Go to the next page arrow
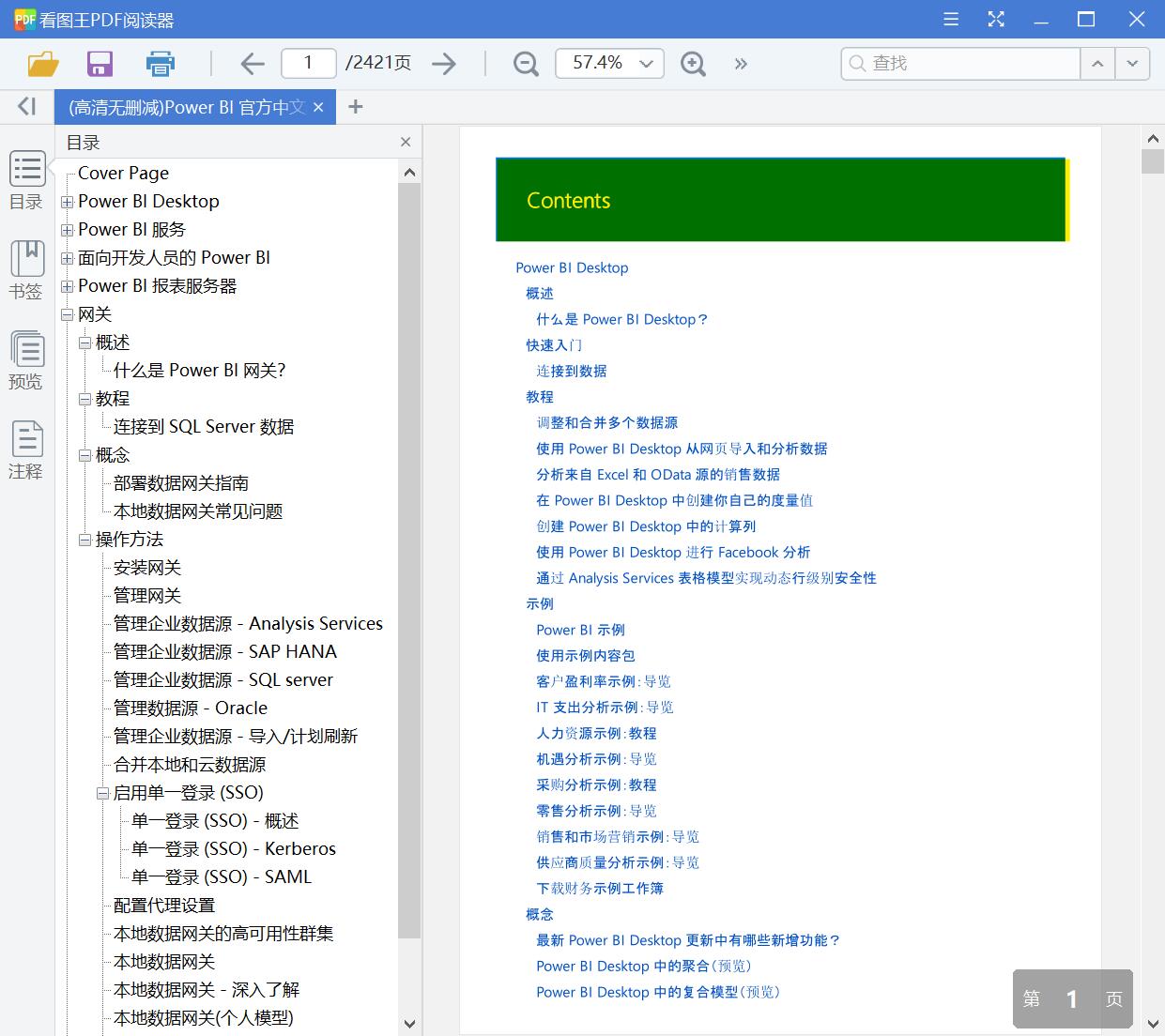 tap(444, 64)
